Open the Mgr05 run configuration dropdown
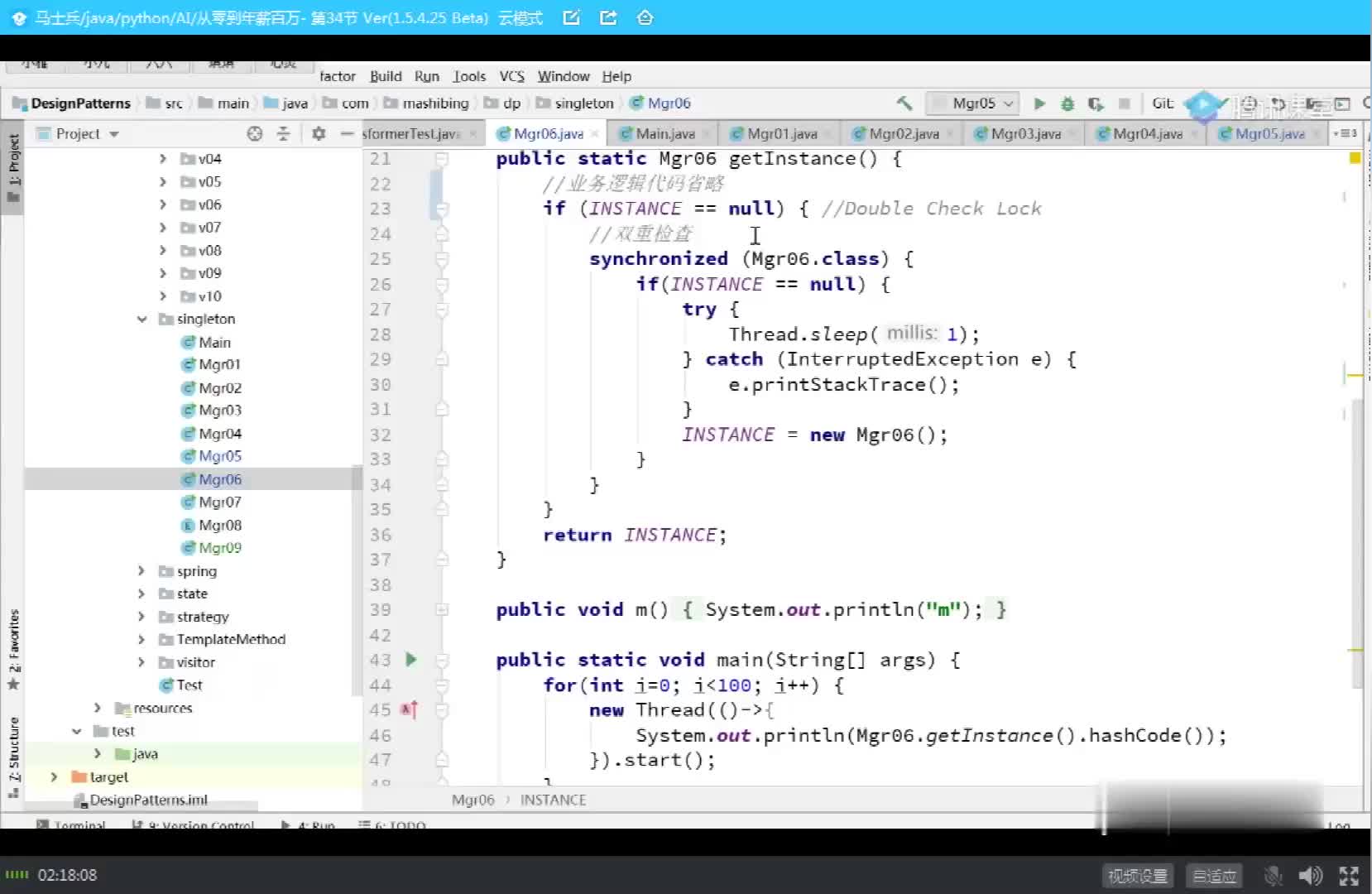 point(971,103)
